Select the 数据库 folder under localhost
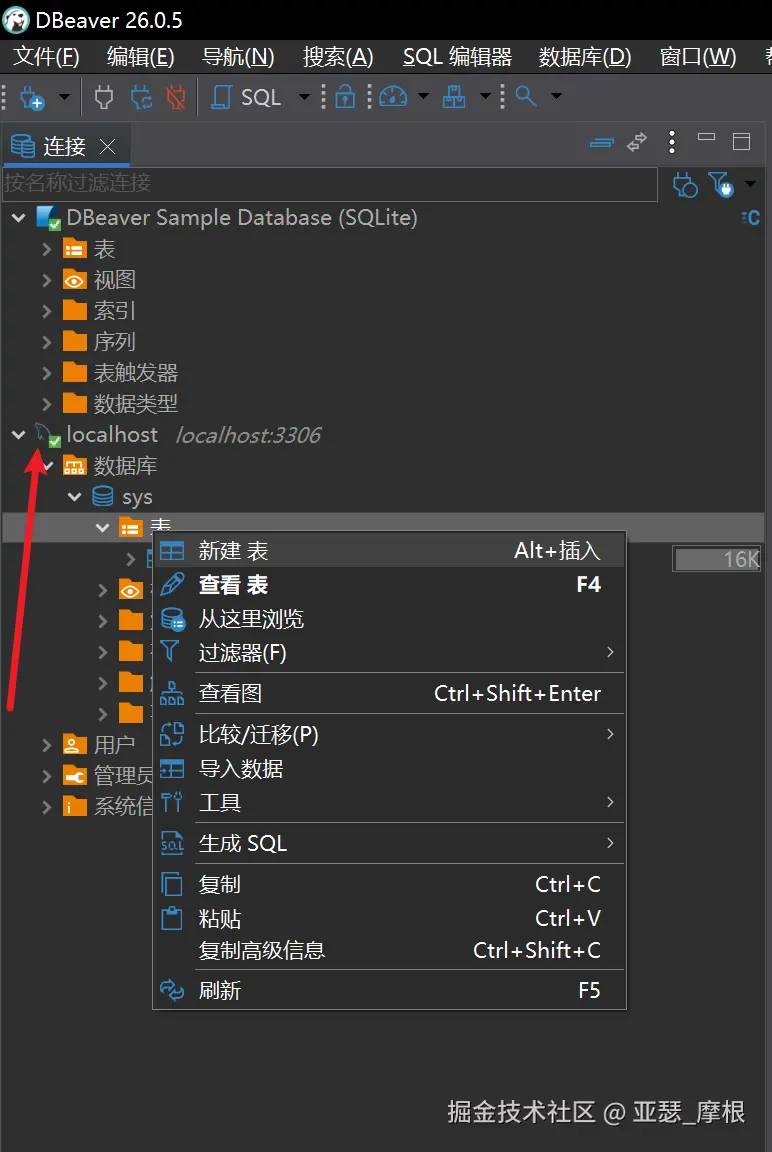 (x=125, y=466)
